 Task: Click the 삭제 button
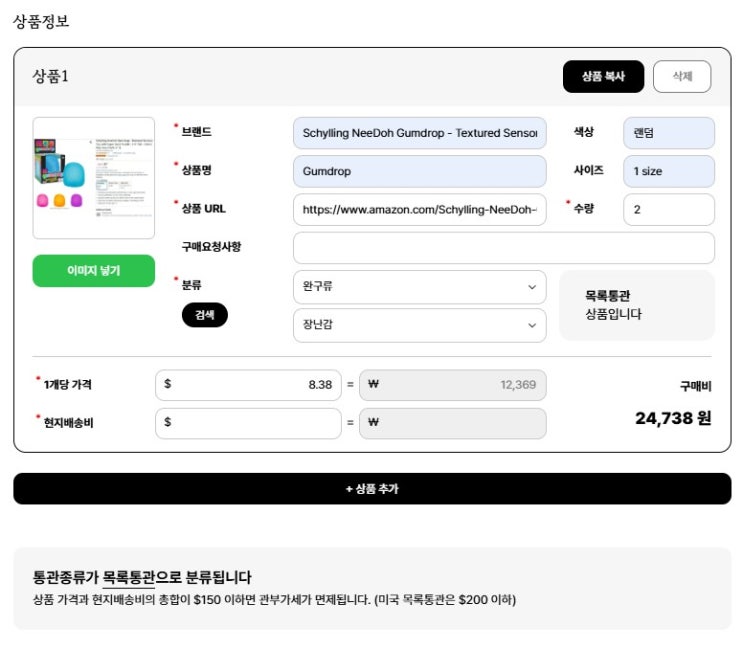[682, 76]
